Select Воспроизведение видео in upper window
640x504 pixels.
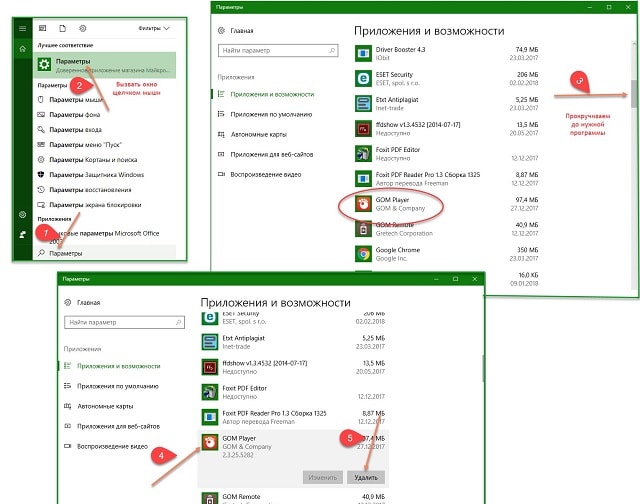tap(260, 174)
